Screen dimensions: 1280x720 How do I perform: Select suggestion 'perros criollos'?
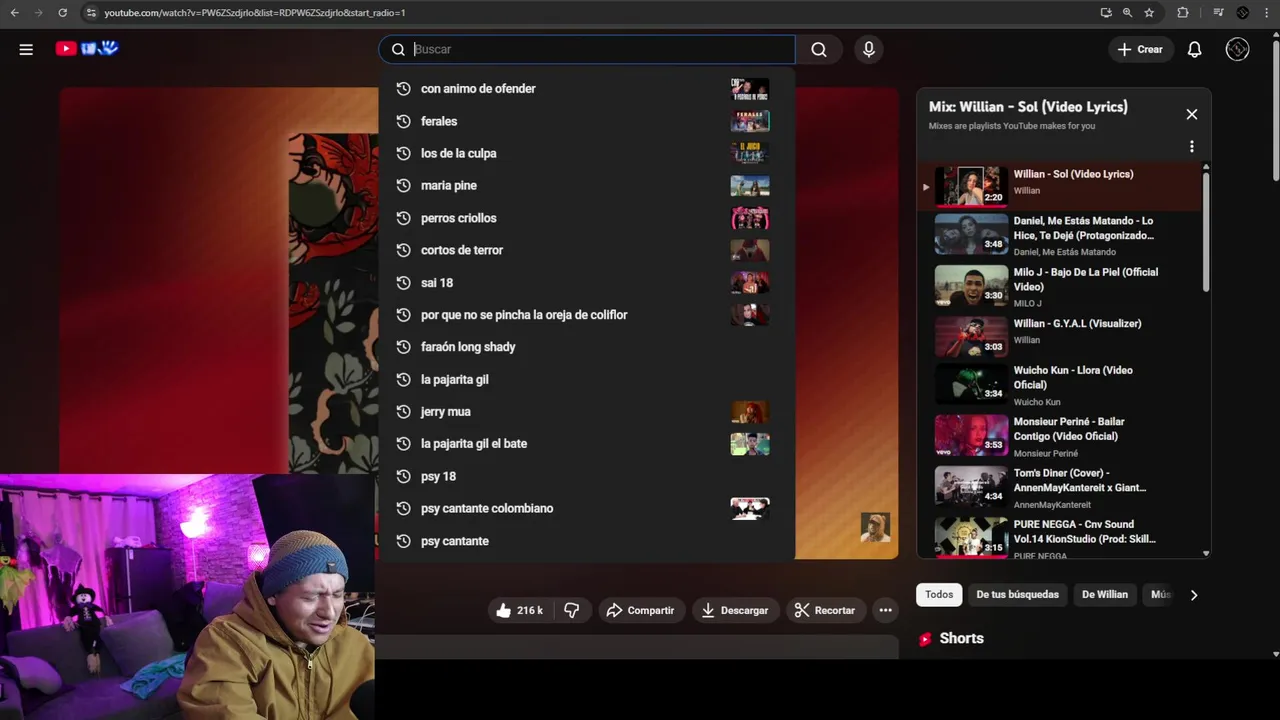pyautogui.click(x=587, y=218)
